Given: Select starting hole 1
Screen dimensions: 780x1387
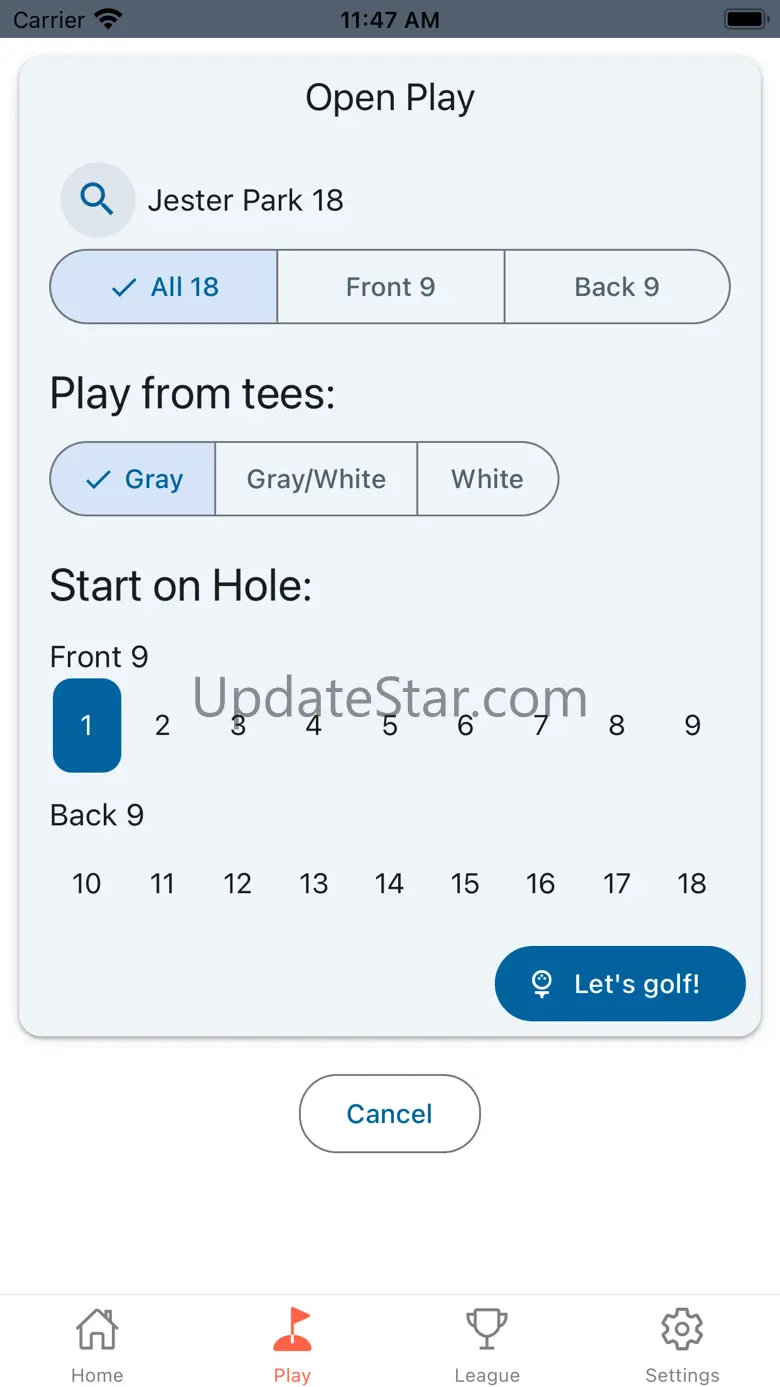Looking at the screenshot, I should (87, 725).
